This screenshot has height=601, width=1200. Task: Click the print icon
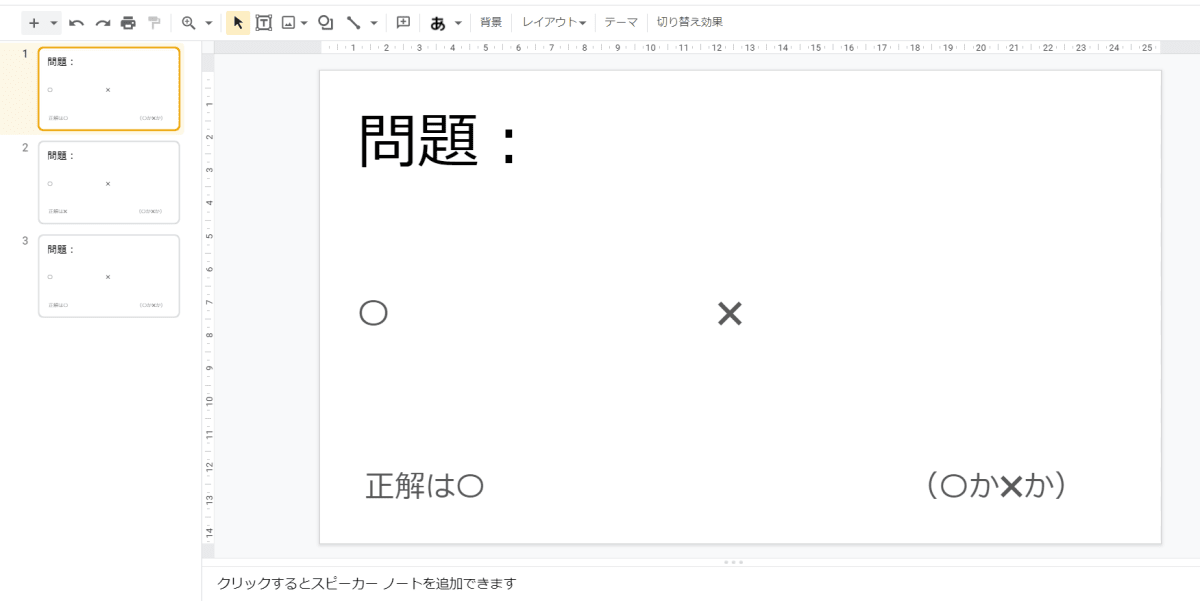click(x=128, y=23)
